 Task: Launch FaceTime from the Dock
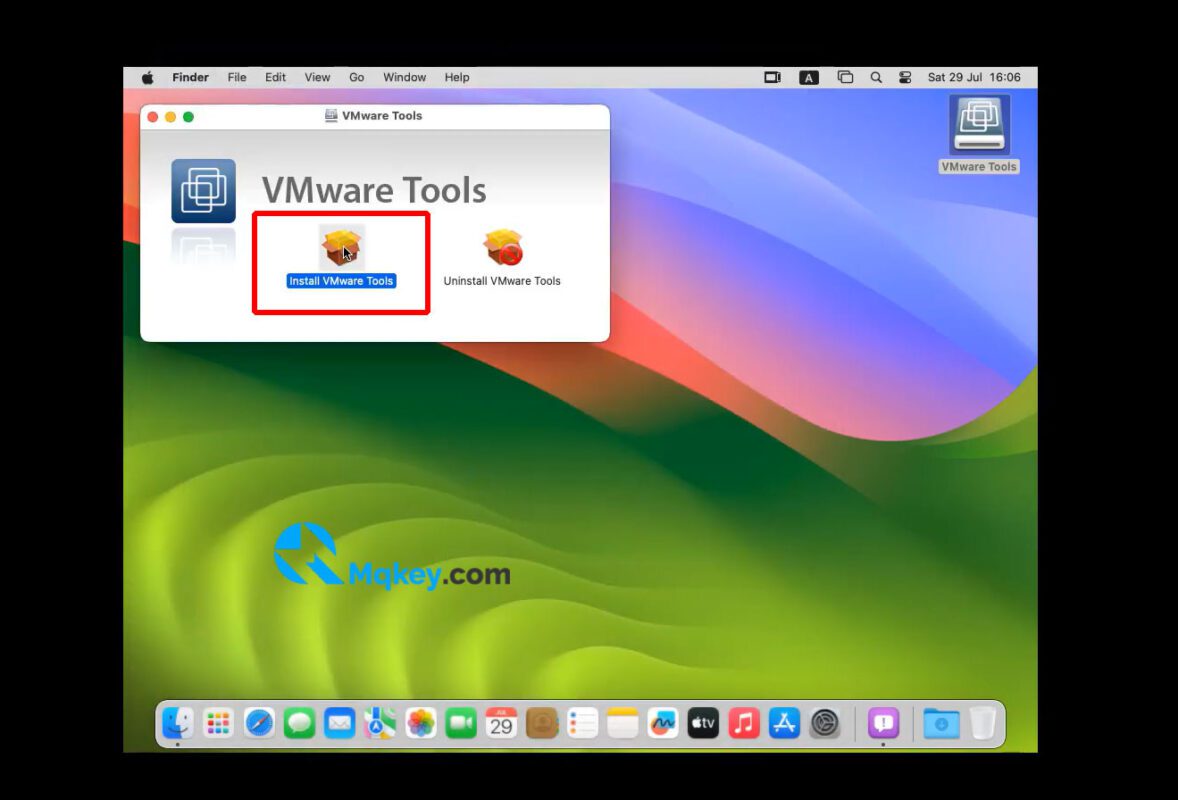click(x=461, y=723)
